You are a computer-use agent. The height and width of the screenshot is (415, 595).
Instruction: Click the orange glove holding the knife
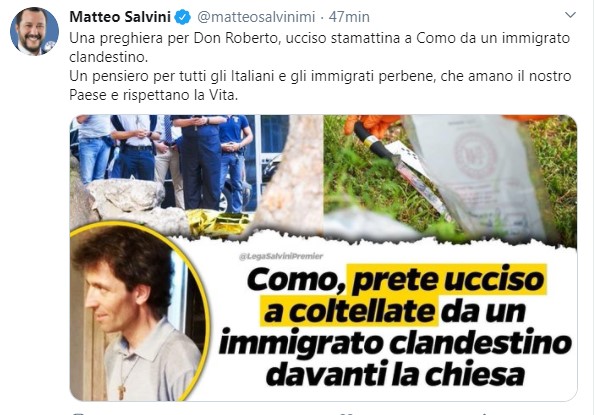[x=370, y=125]
